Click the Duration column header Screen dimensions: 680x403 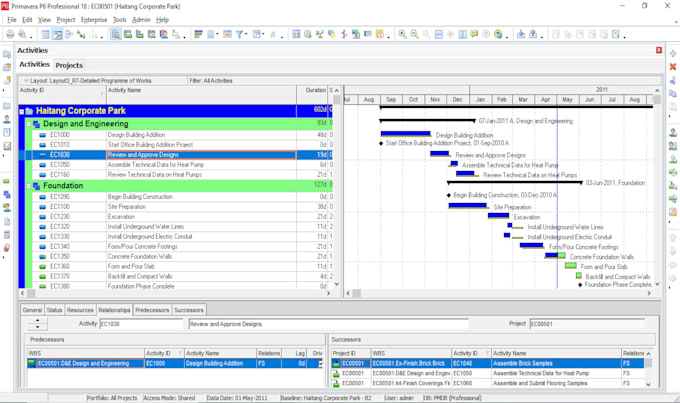click(x=312, y=94)
